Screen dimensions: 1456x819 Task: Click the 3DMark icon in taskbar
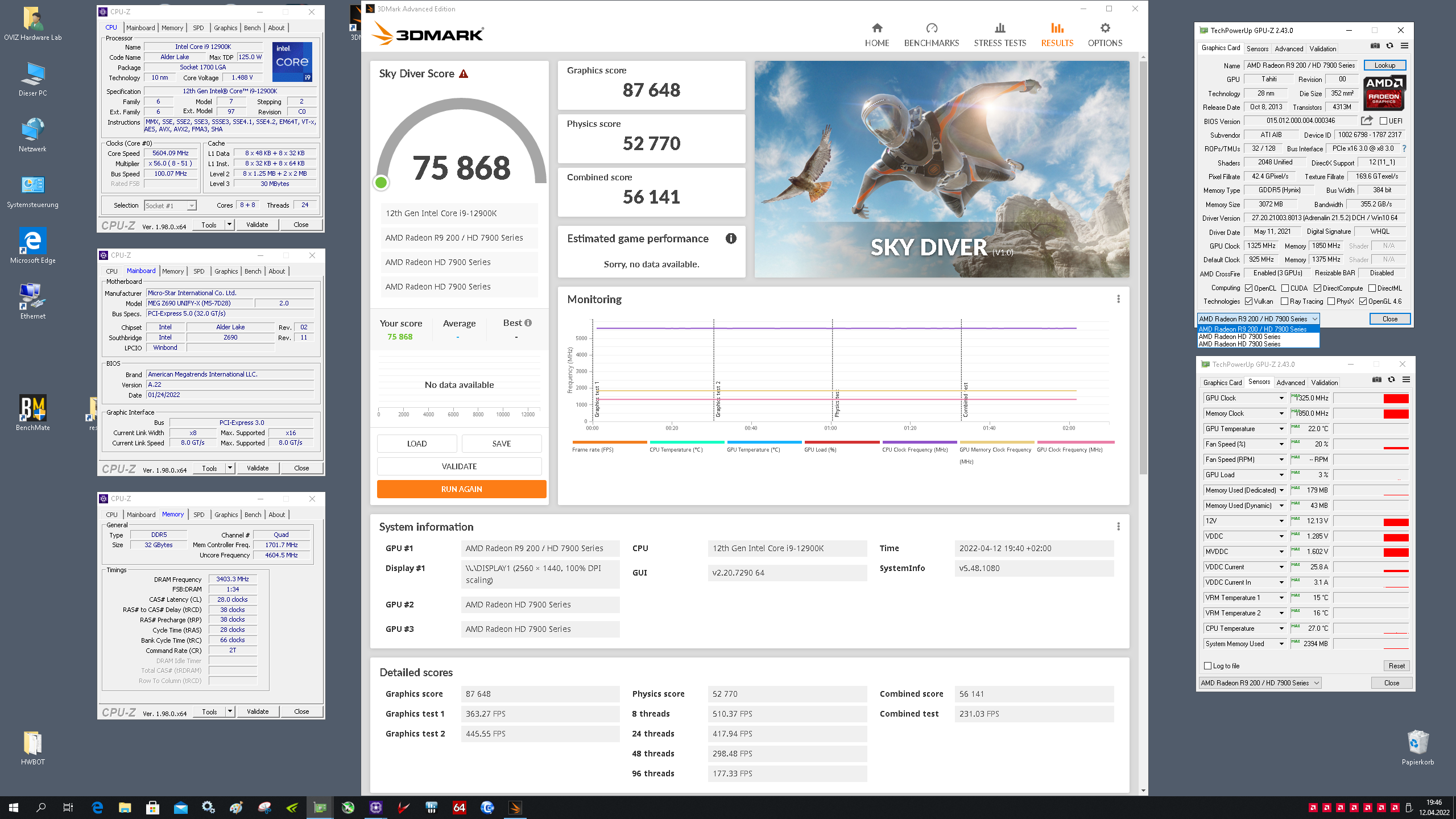[x=515, y=807]
